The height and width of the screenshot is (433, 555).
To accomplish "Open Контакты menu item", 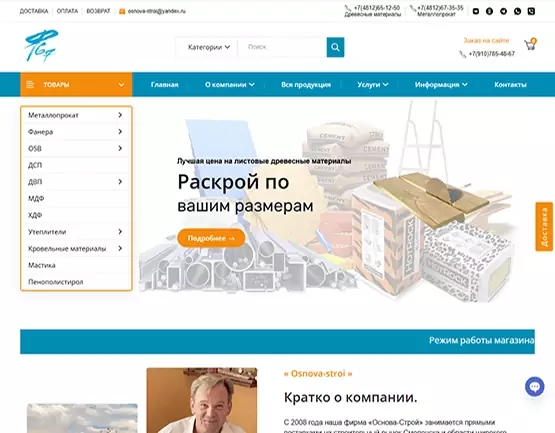I will [510, 85].
